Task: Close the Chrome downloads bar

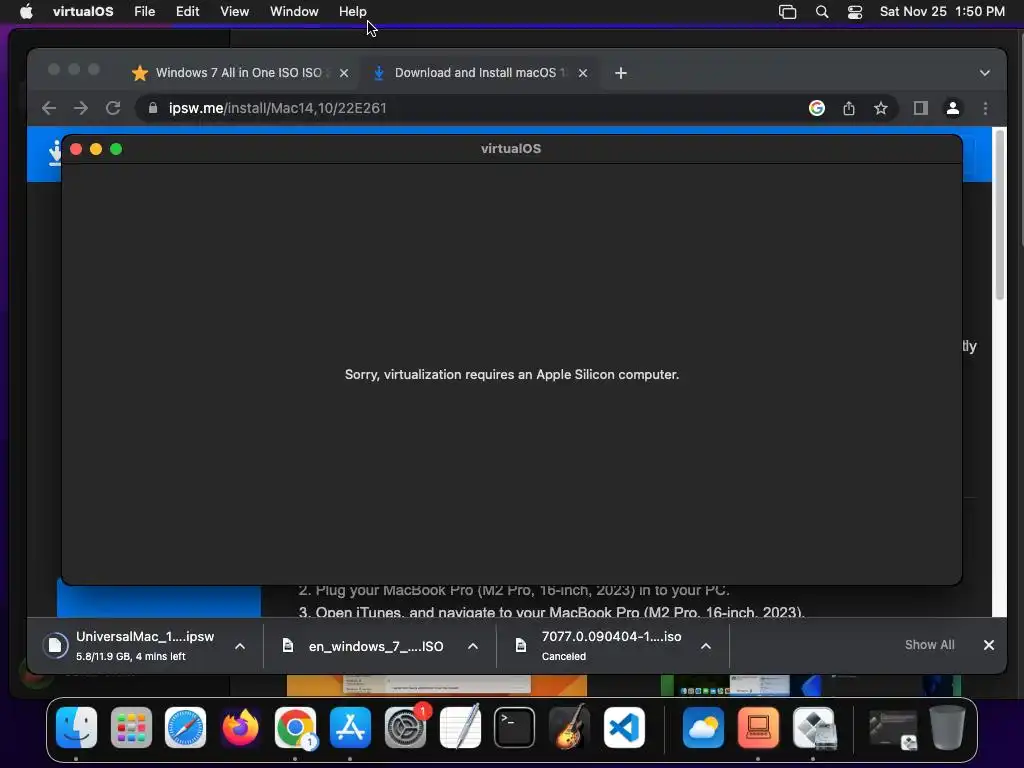Action: click(x=989, y=645)
